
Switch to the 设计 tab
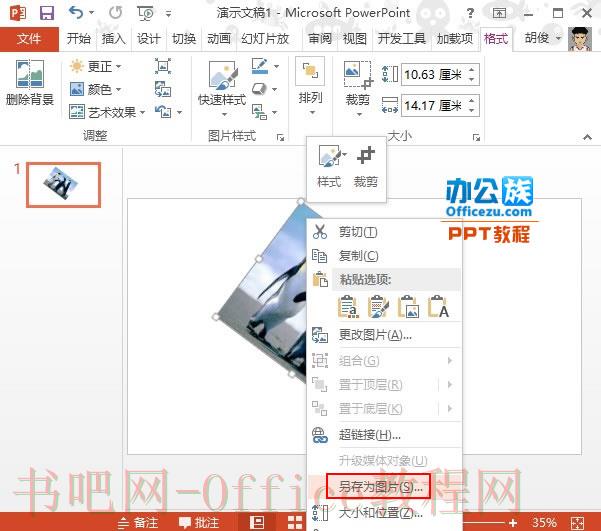pyautogui.click(x=149, y=39)
